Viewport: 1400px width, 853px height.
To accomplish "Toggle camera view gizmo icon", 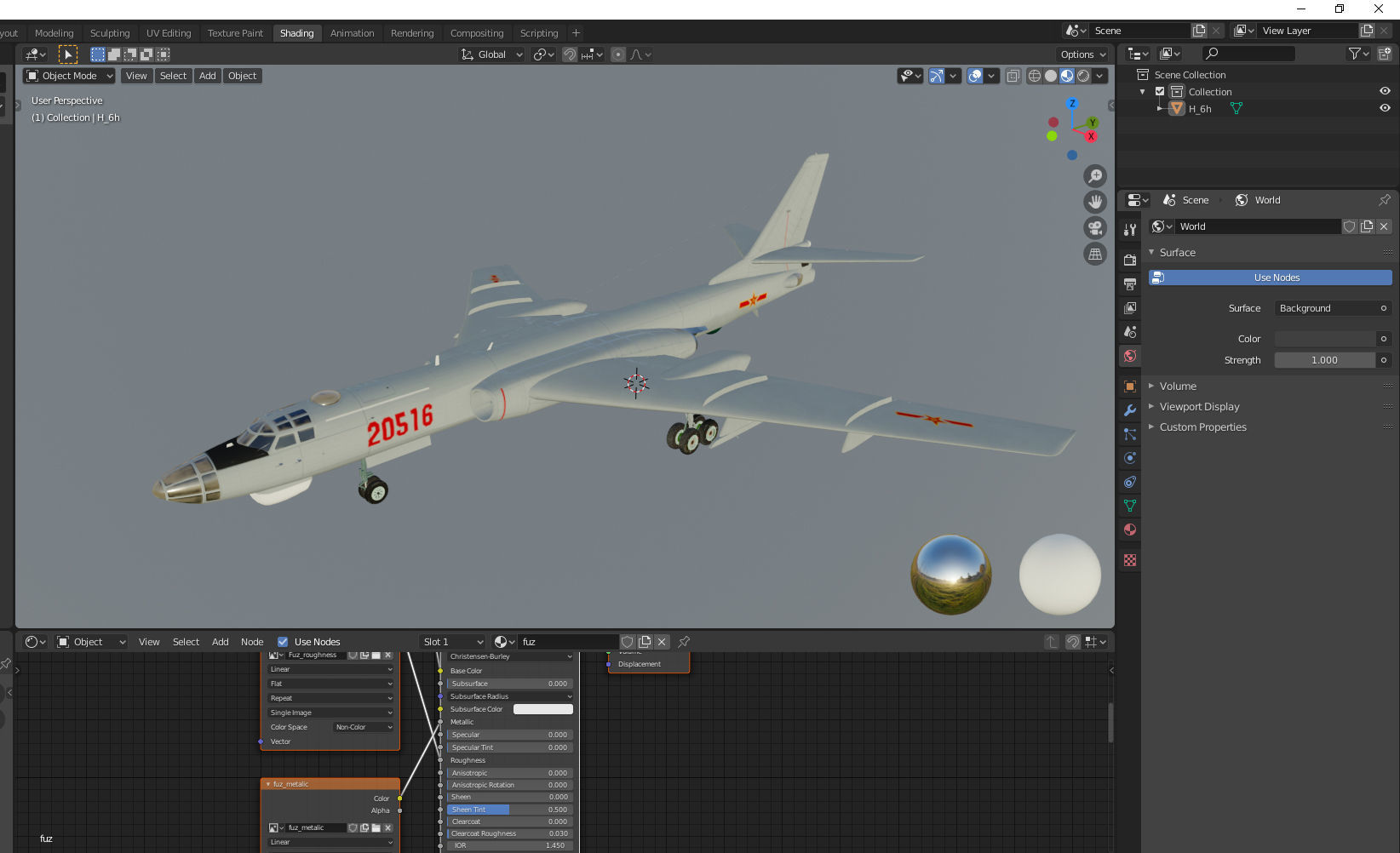I will (x=1095, y=228).
